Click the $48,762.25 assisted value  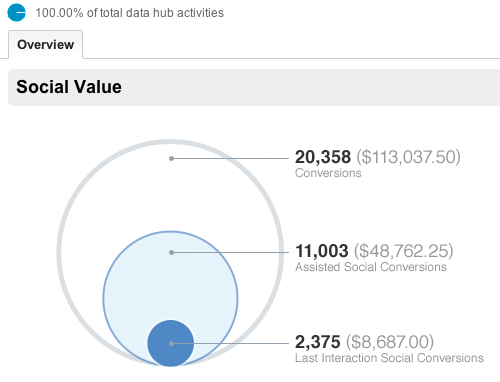click(x=404, y=251)
